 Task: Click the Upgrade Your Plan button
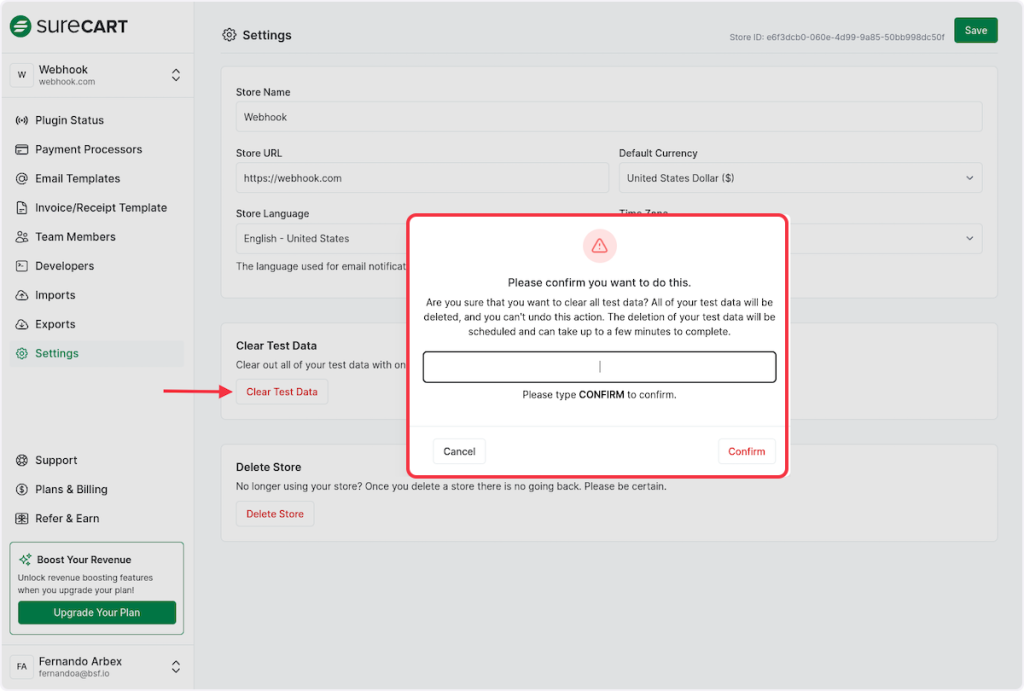97,612
